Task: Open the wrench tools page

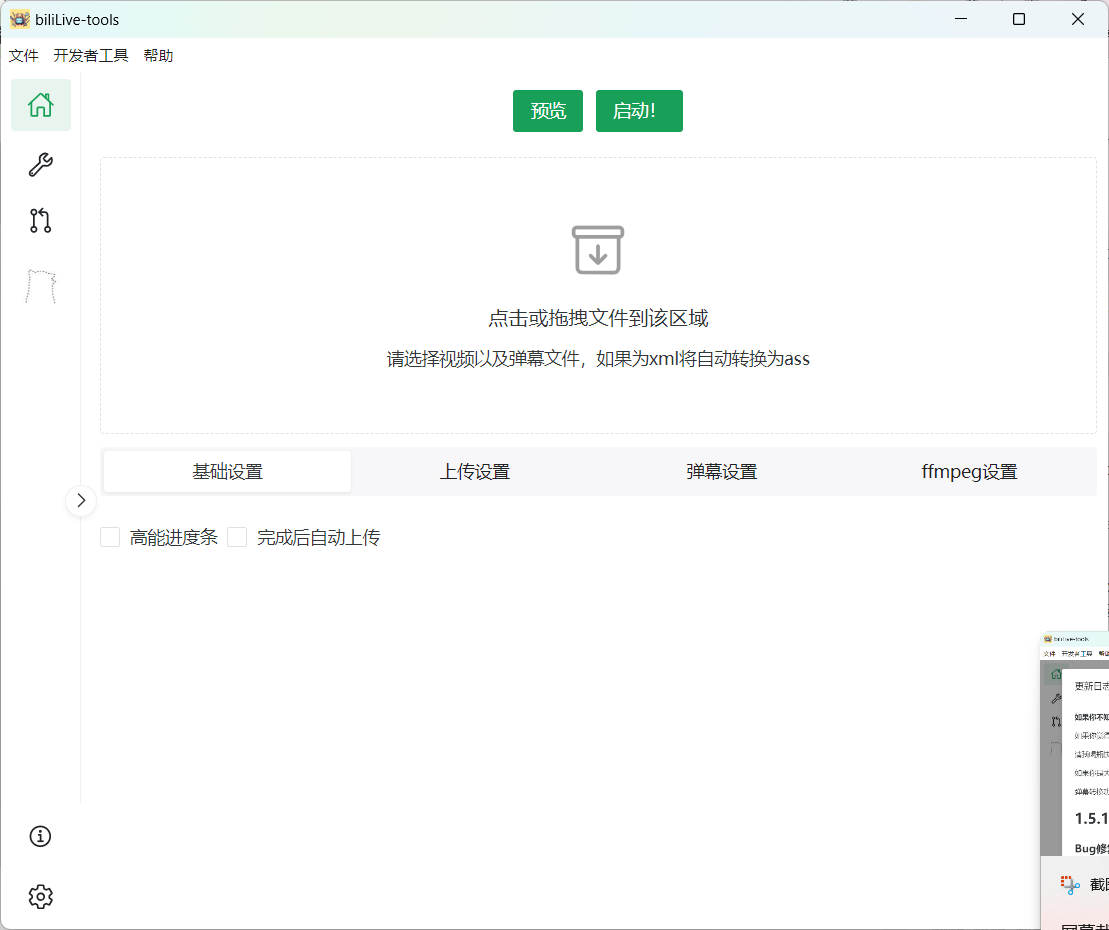Action: [x=40, y=165]
